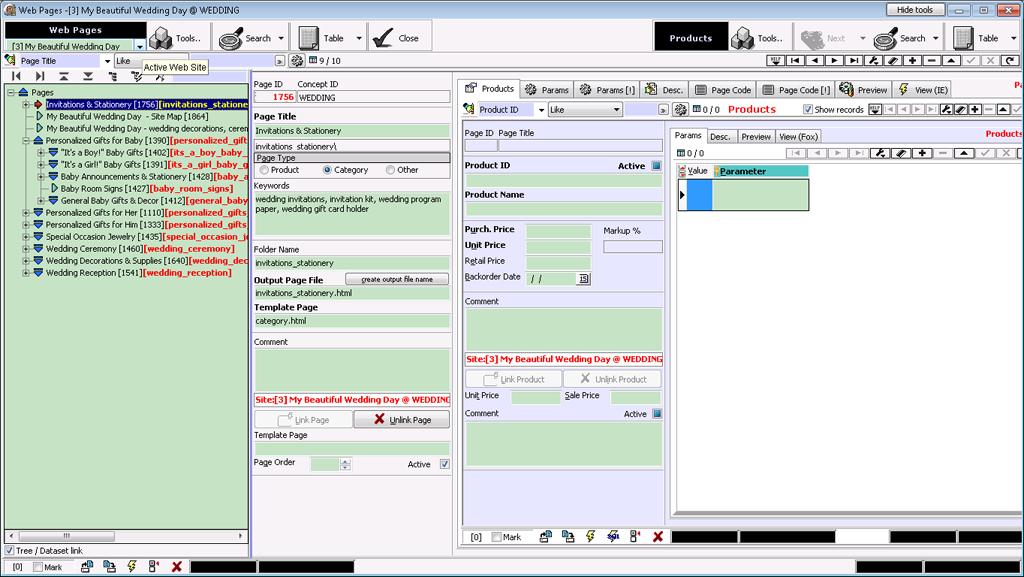
Task: Switch to the Page Code tab
Action: 723,90
